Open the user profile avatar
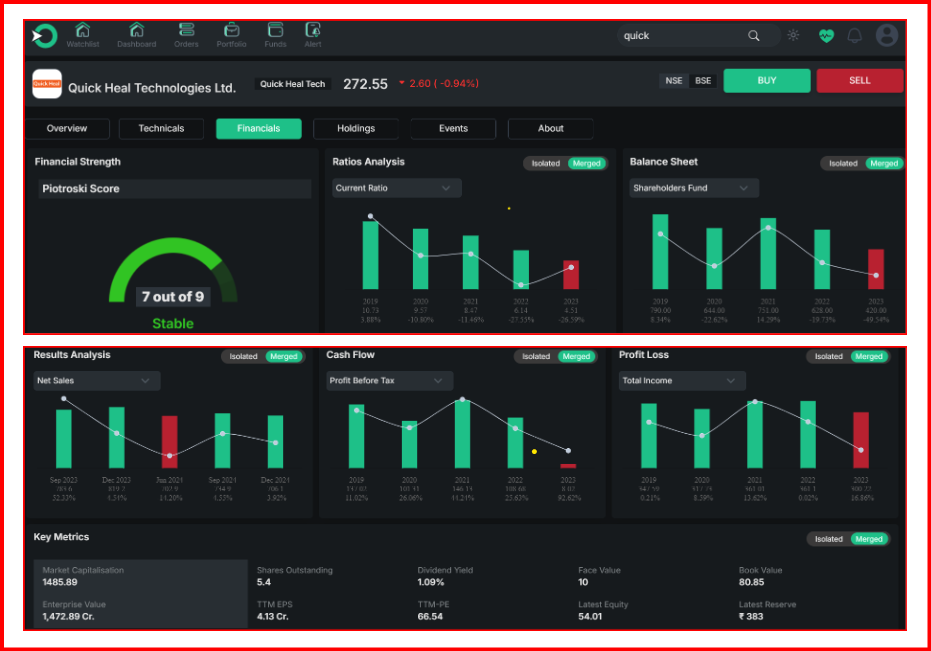This screenshot has width=931, height=651. (x=887, y=35)
